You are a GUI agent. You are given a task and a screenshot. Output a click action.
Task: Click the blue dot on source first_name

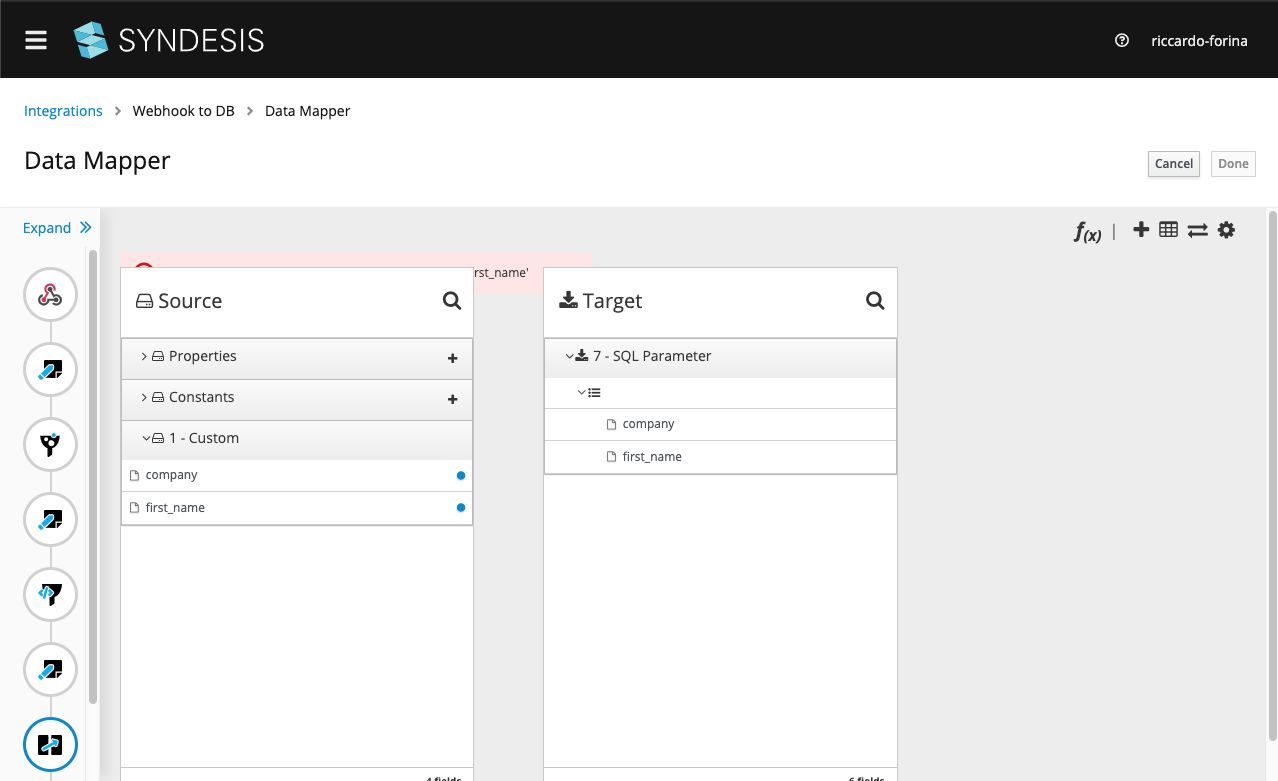pos(461,508)
